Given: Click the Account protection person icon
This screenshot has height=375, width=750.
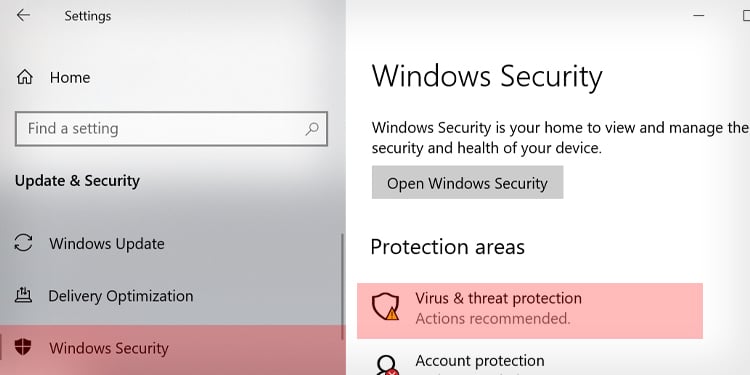Looking at the screenshot, I should click(386, 365).
